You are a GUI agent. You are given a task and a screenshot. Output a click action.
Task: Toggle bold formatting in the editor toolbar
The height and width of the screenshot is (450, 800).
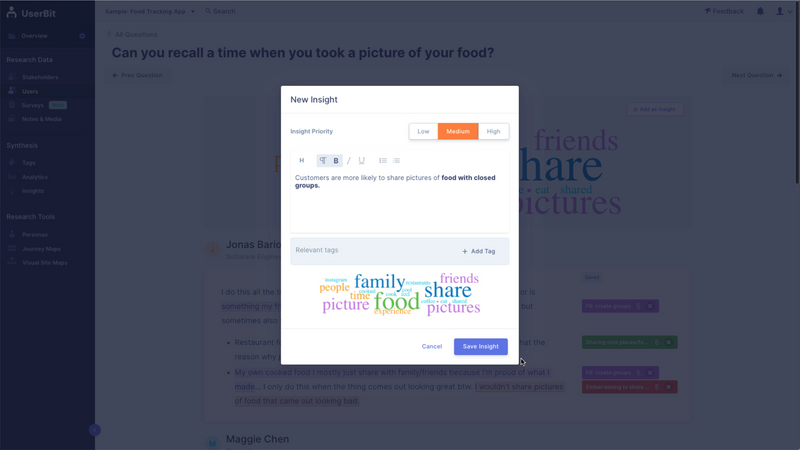pos(336,161)
